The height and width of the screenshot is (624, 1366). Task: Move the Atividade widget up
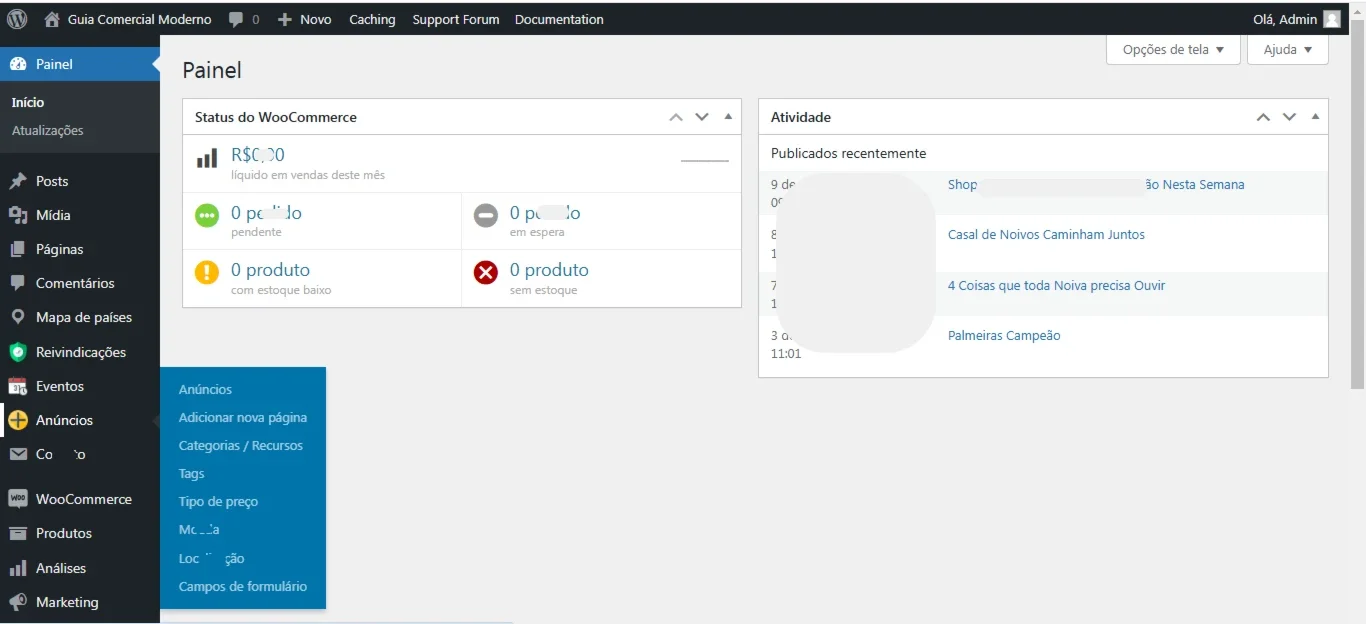point(1263,117)
